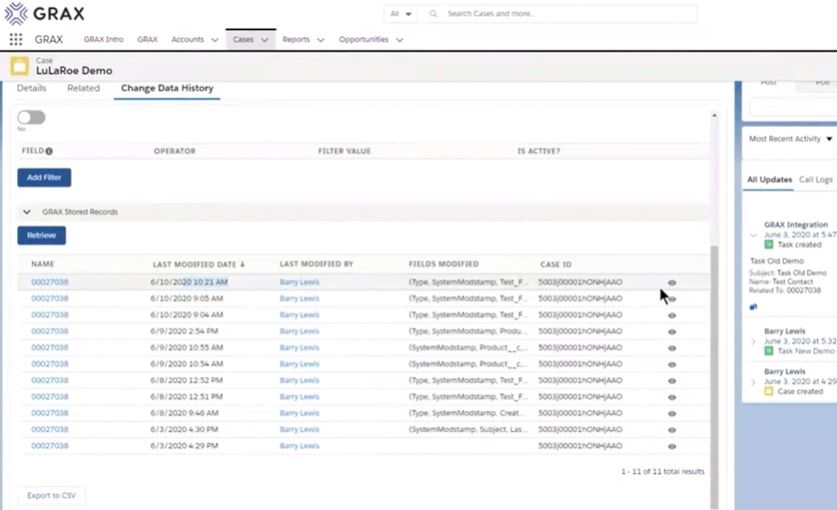Click the Field info icon
The image size is (837, 510).
tap(49, 151)
